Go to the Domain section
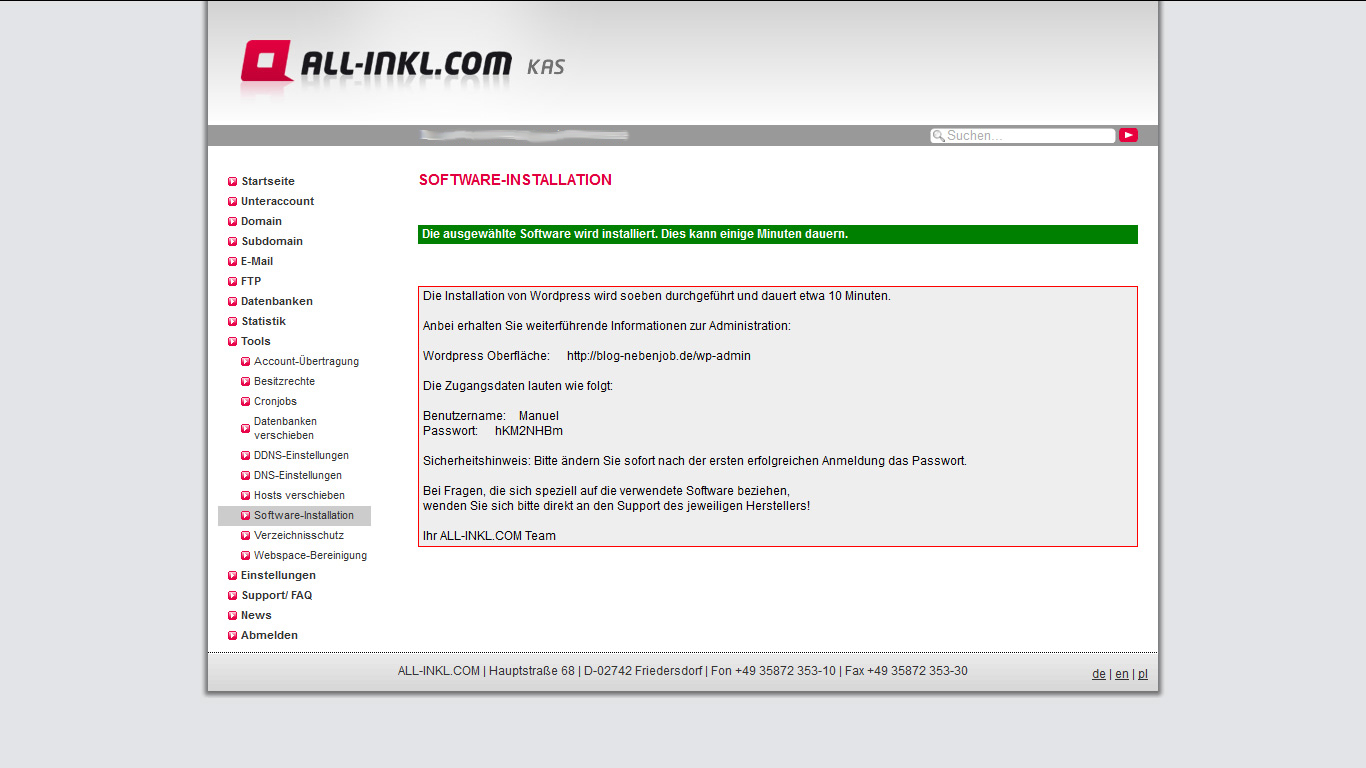The height and width of the screenshot is (768, 1366). [261, 221]
